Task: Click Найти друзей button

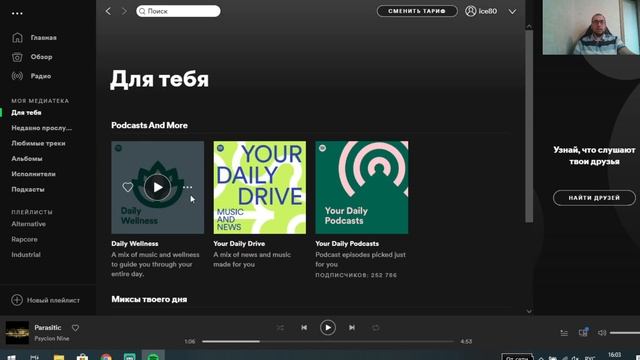Action: pos(594,198)
